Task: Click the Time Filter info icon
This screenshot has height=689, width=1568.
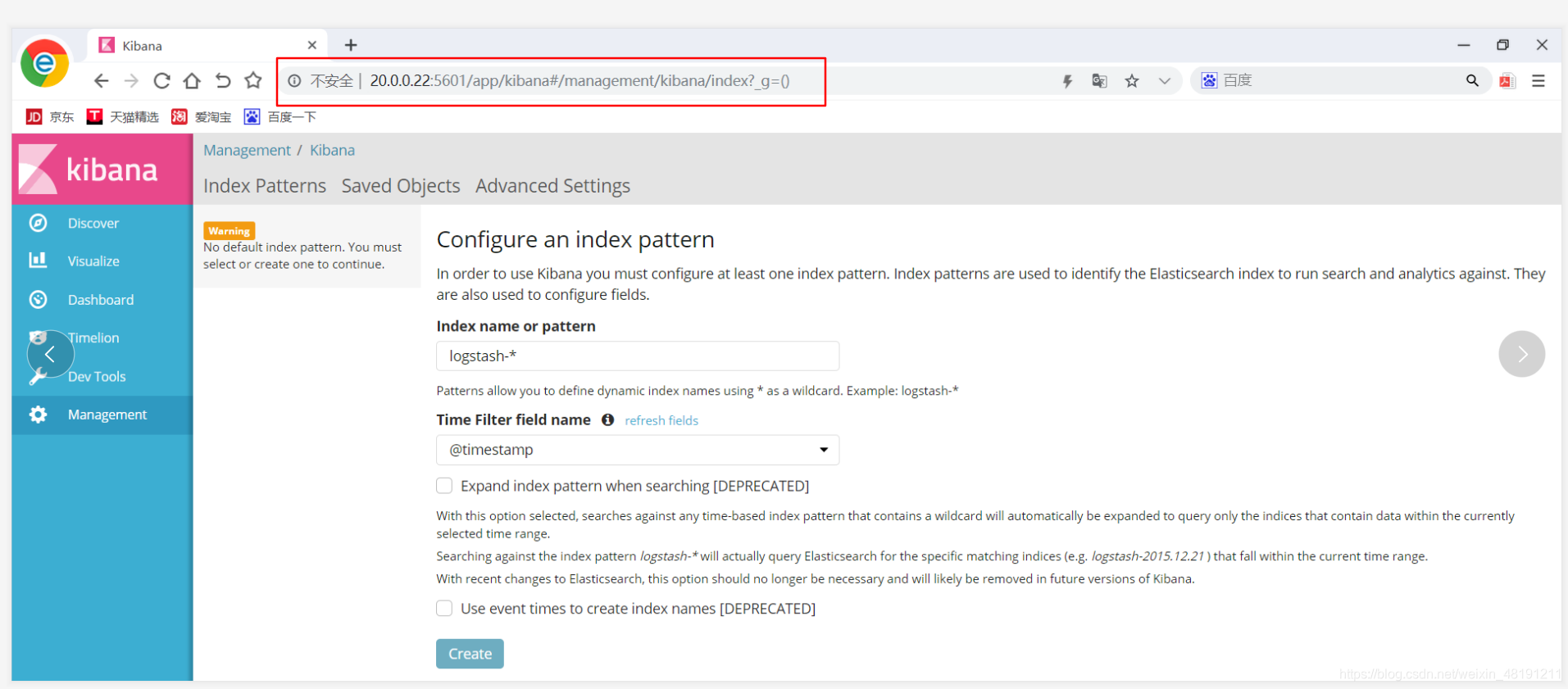Action: point(607,419)
